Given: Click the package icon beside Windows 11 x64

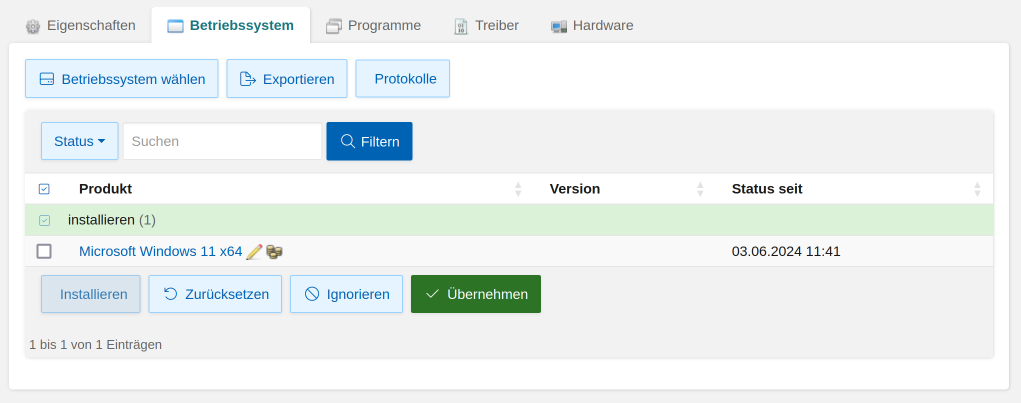Looking at the screenshot, I should pyautogui.click(x=274, y=252).
